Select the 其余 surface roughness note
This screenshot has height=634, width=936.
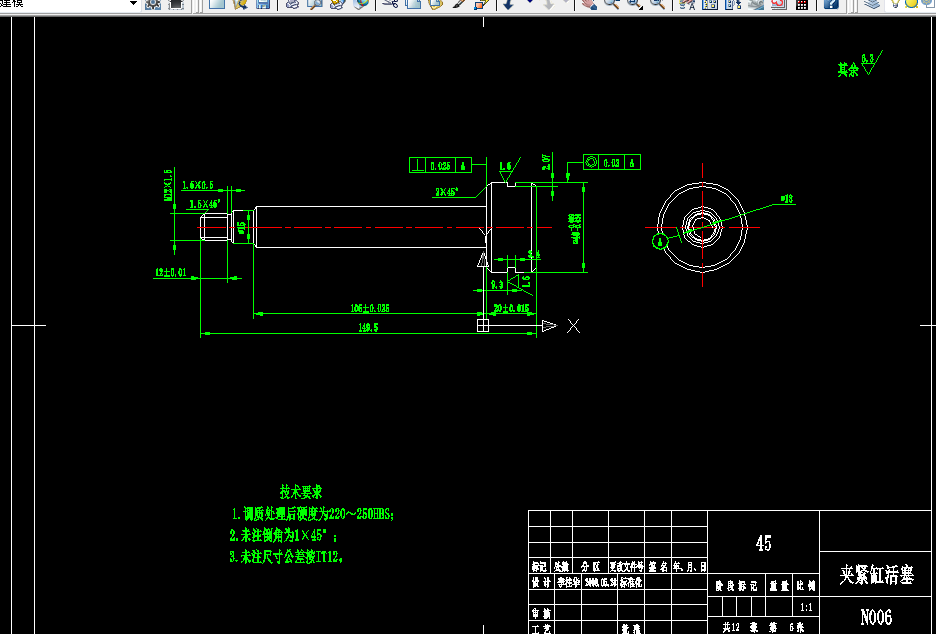click(x=860, y=64)
